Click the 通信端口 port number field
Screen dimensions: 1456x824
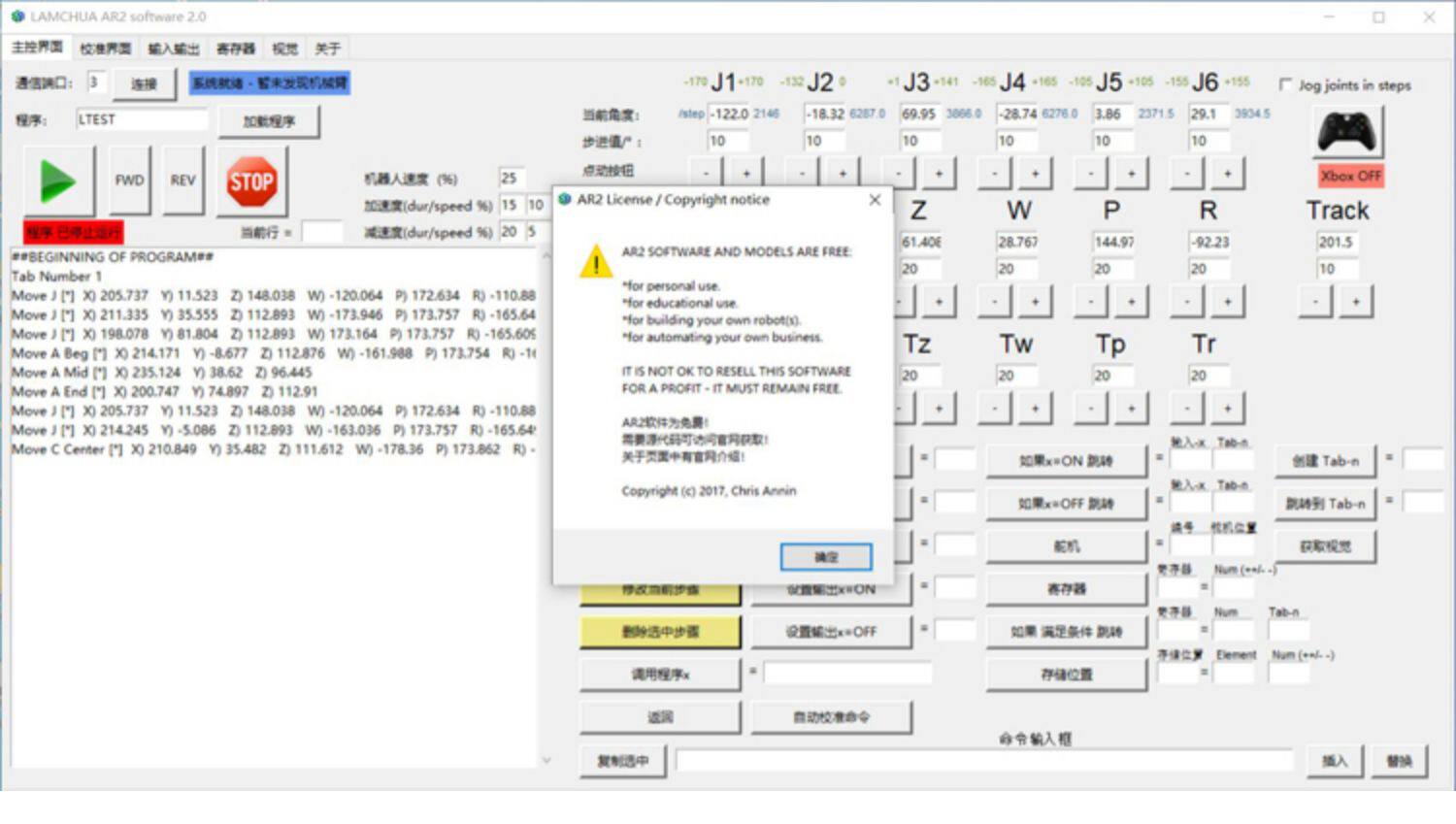(x=95, y=82)
